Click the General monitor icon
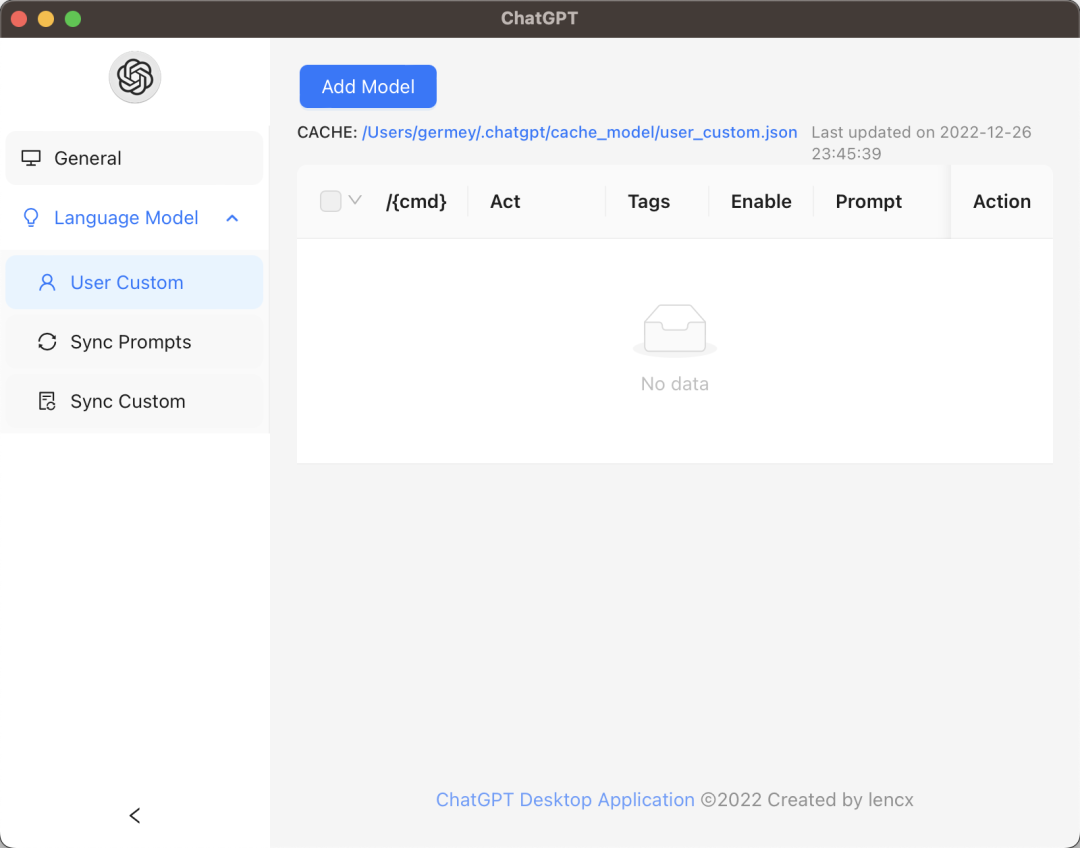Viewport: 1080px width, 848px height. [x=31, y=158]
